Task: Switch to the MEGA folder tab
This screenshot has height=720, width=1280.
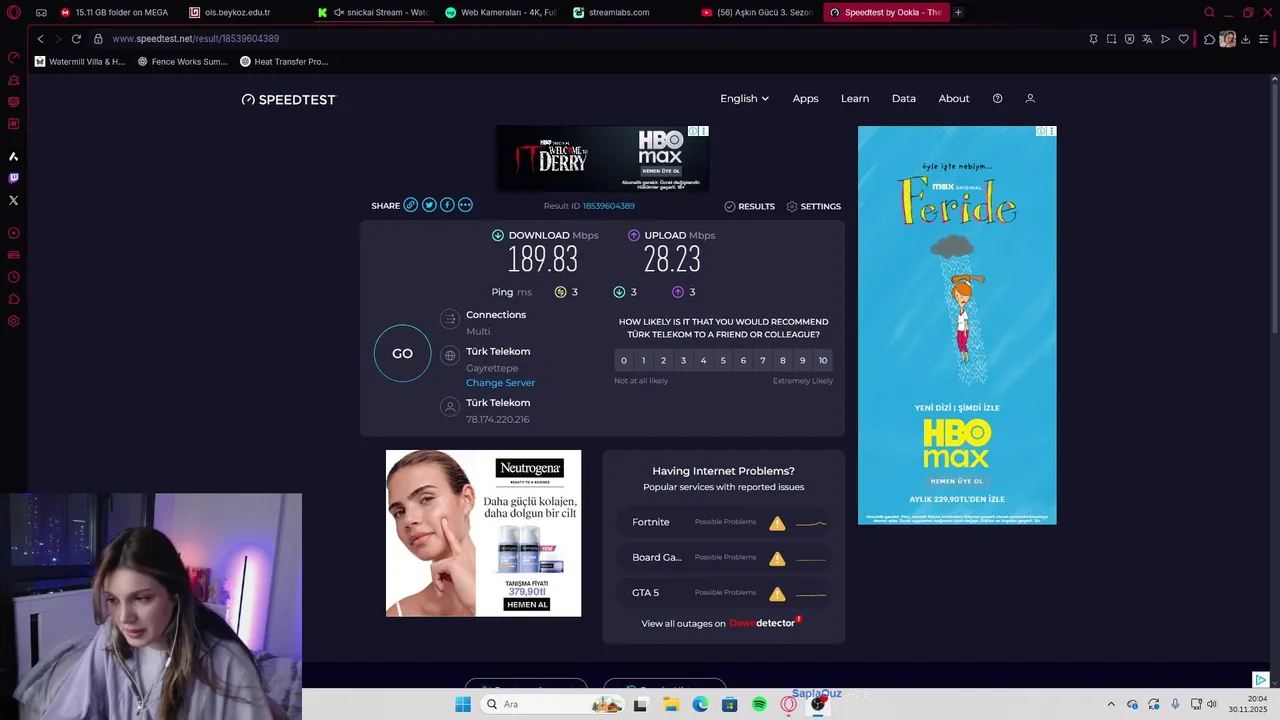Action: click(x=114, y=12)
